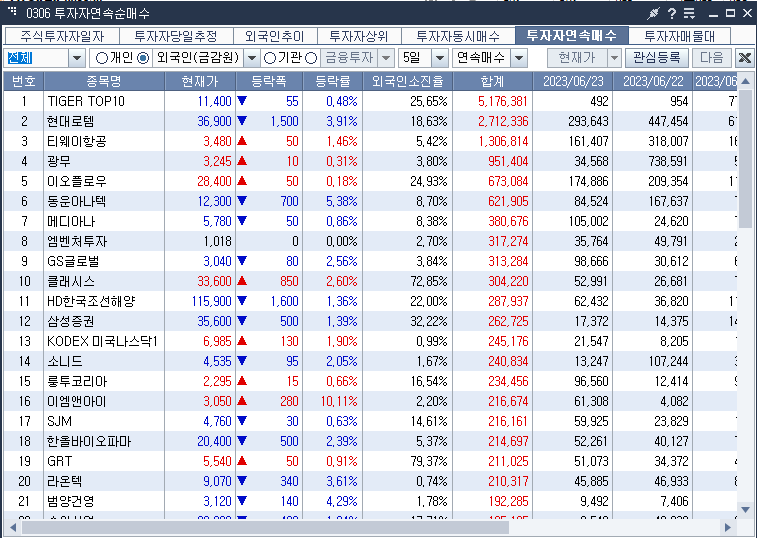Screen dimensions: 757x538
Task: Select the 클래시스 stock name
Action: pos(70,281)
